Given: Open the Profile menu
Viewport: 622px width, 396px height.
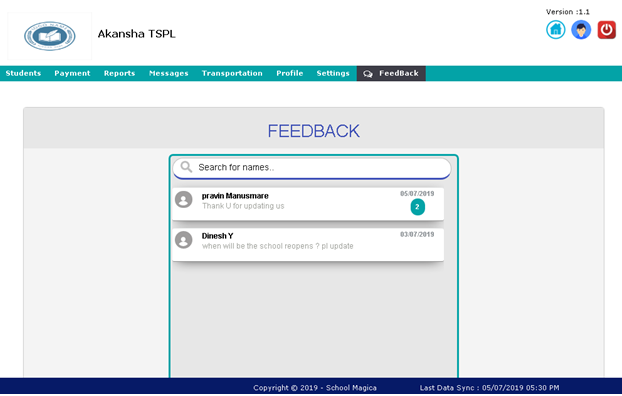Looking at the screenshot, I should coord(290,73).
